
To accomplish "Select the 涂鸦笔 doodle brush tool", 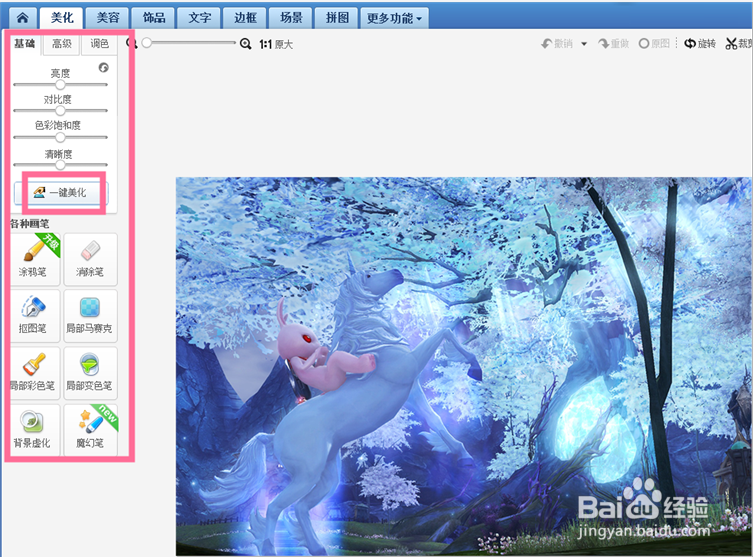I will tap(34, 259).
